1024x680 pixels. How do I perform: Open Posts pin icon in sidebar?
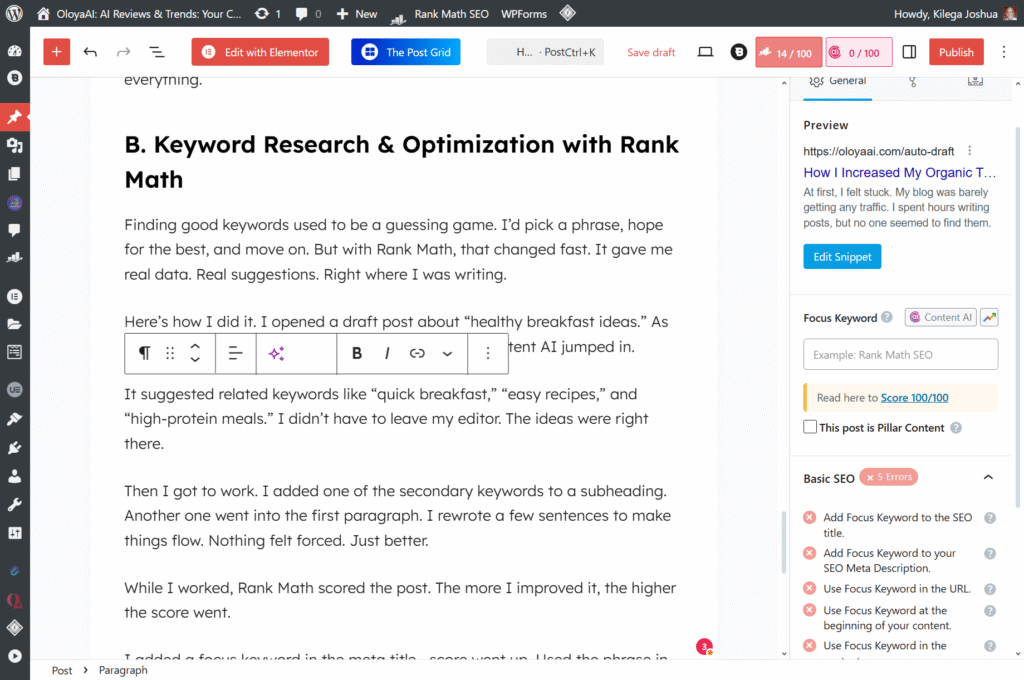point(14,117)
